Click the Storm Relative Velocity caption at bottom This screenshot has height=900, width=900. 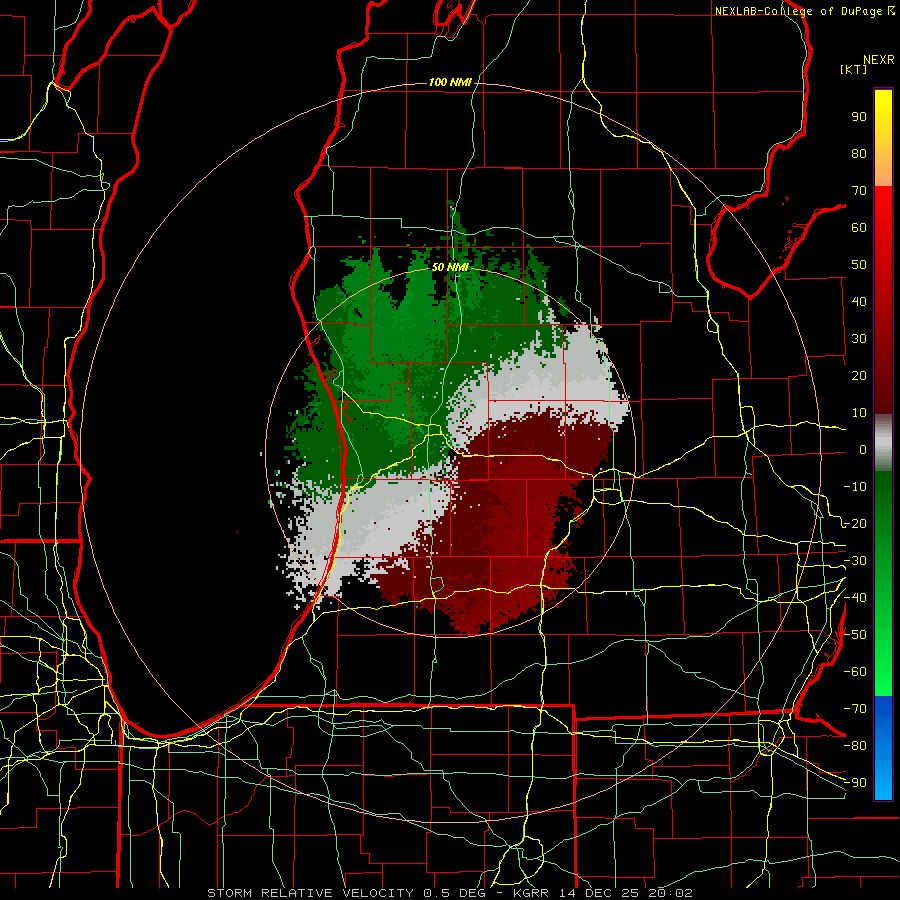click(x=450, y=893)
